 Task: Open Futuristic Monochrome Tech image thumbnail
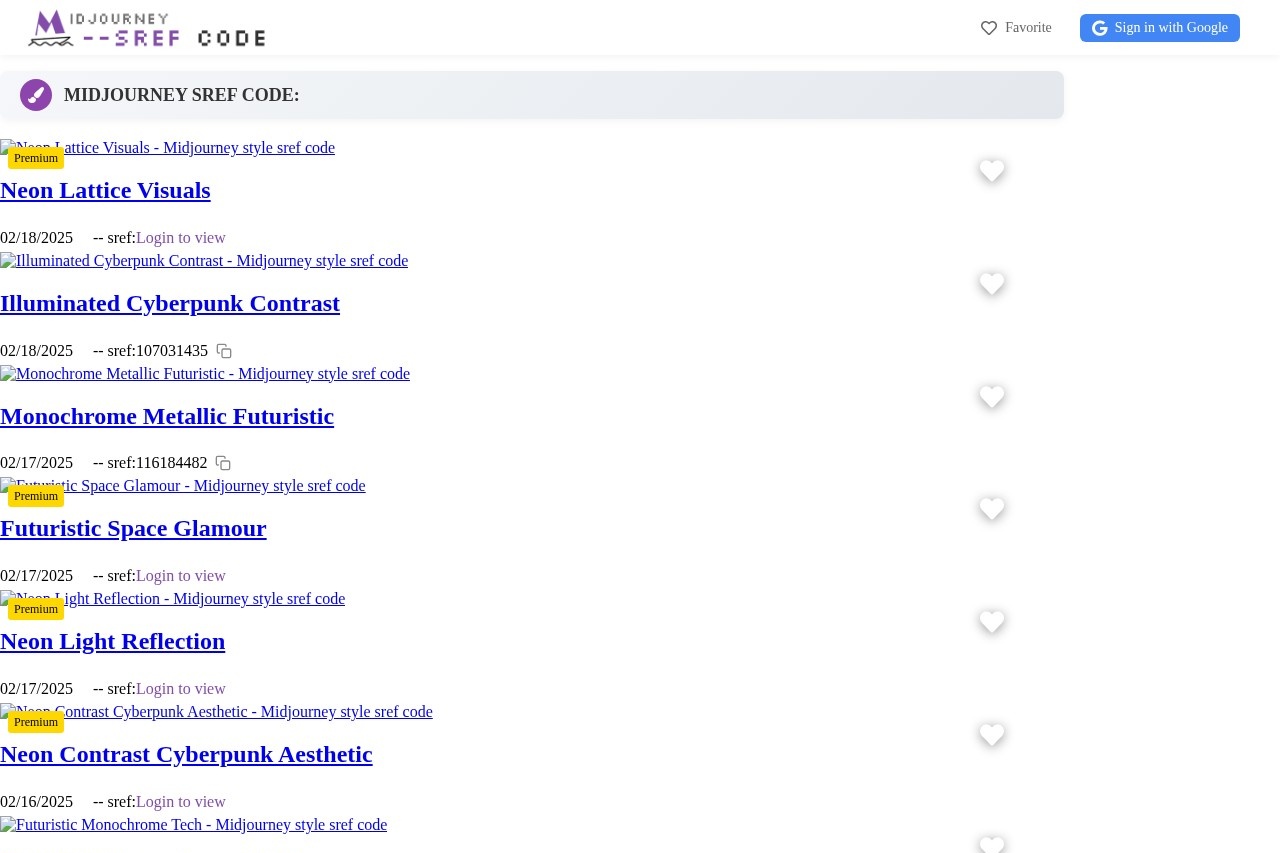(x=193, y=825)
